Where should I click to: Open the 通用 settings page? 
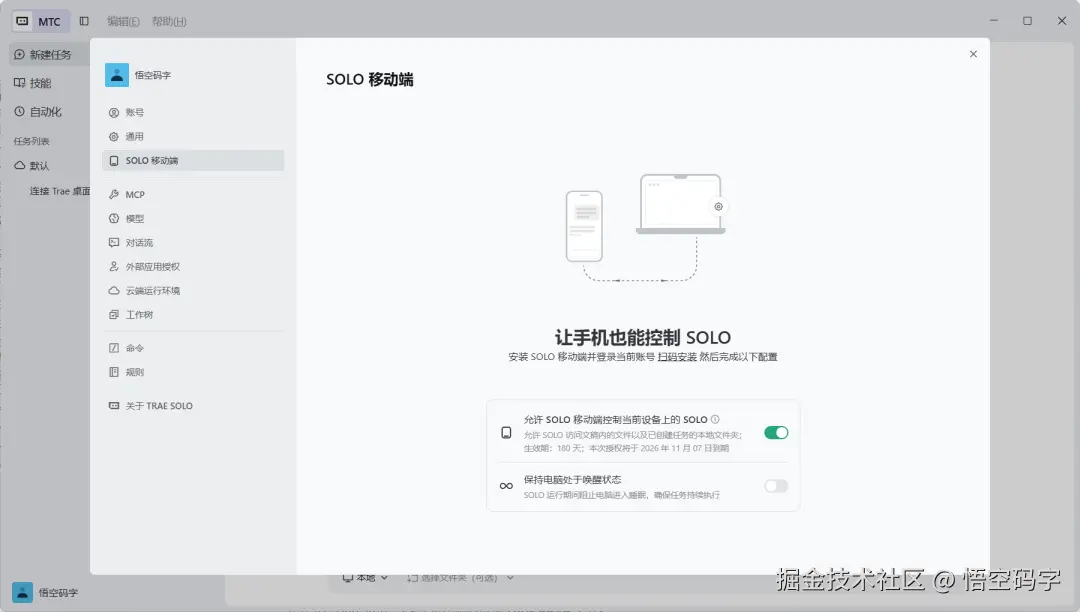(193, 136)
